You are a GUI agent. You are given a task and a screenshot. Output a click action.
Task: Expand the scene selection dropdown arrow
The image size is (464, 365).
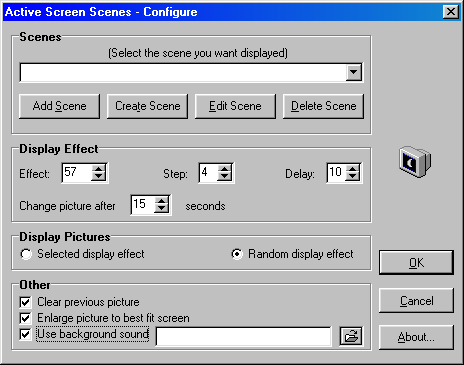[353, 72]
